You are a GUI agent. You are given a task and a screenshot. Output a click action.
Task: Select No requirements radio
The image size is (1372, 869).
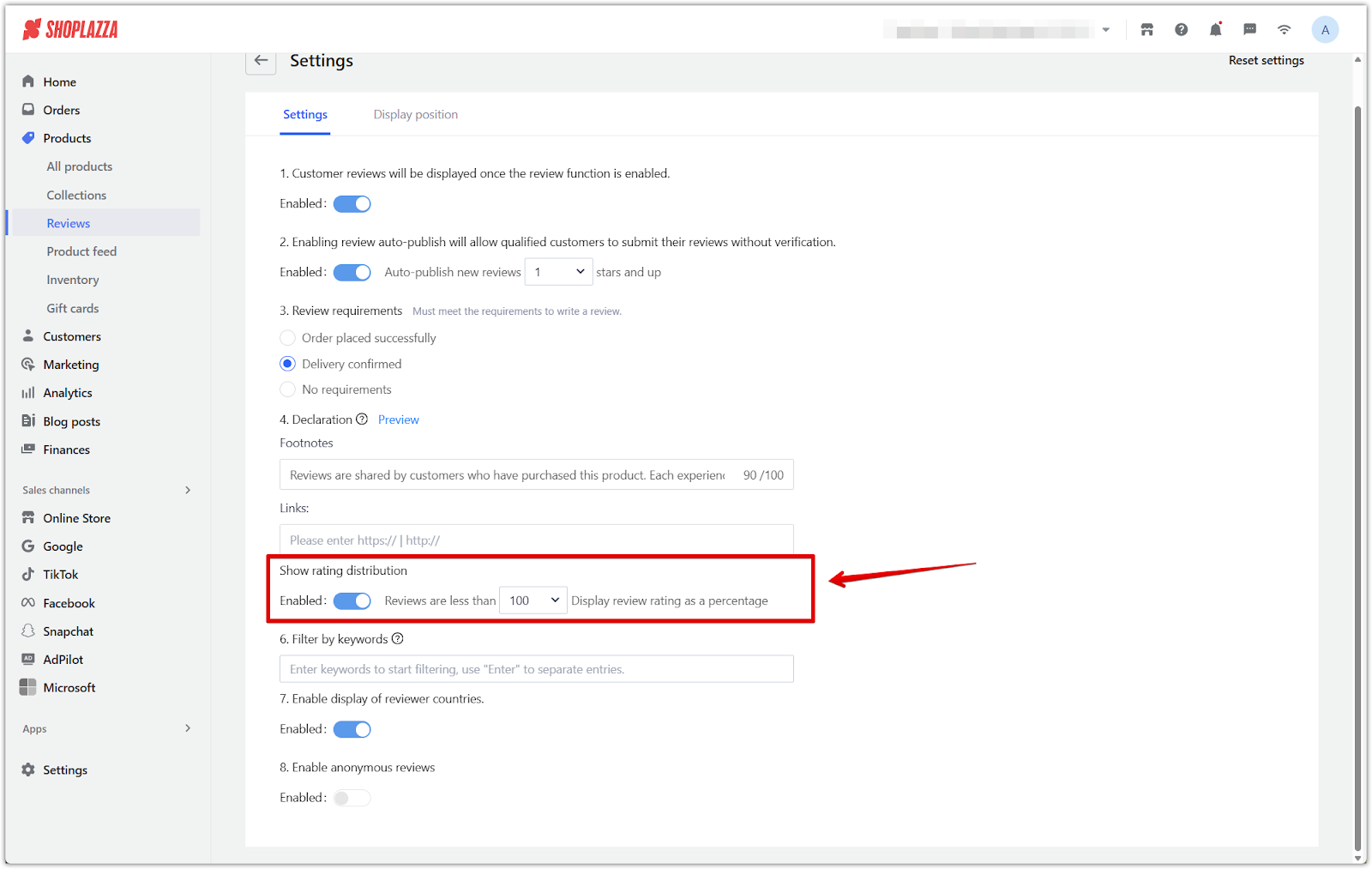tap(287, 389)
